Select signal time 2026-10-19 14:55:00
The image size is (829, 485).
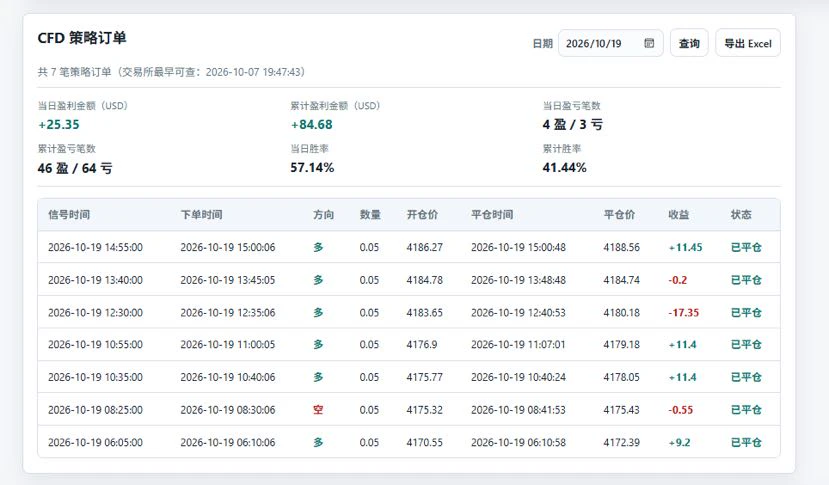[95, 248]
